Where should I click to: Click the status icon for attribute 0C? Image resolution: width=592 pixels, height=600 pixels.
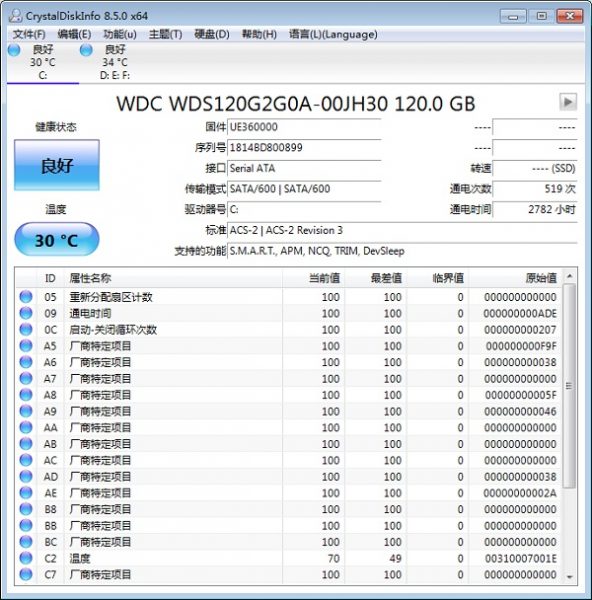26,329
